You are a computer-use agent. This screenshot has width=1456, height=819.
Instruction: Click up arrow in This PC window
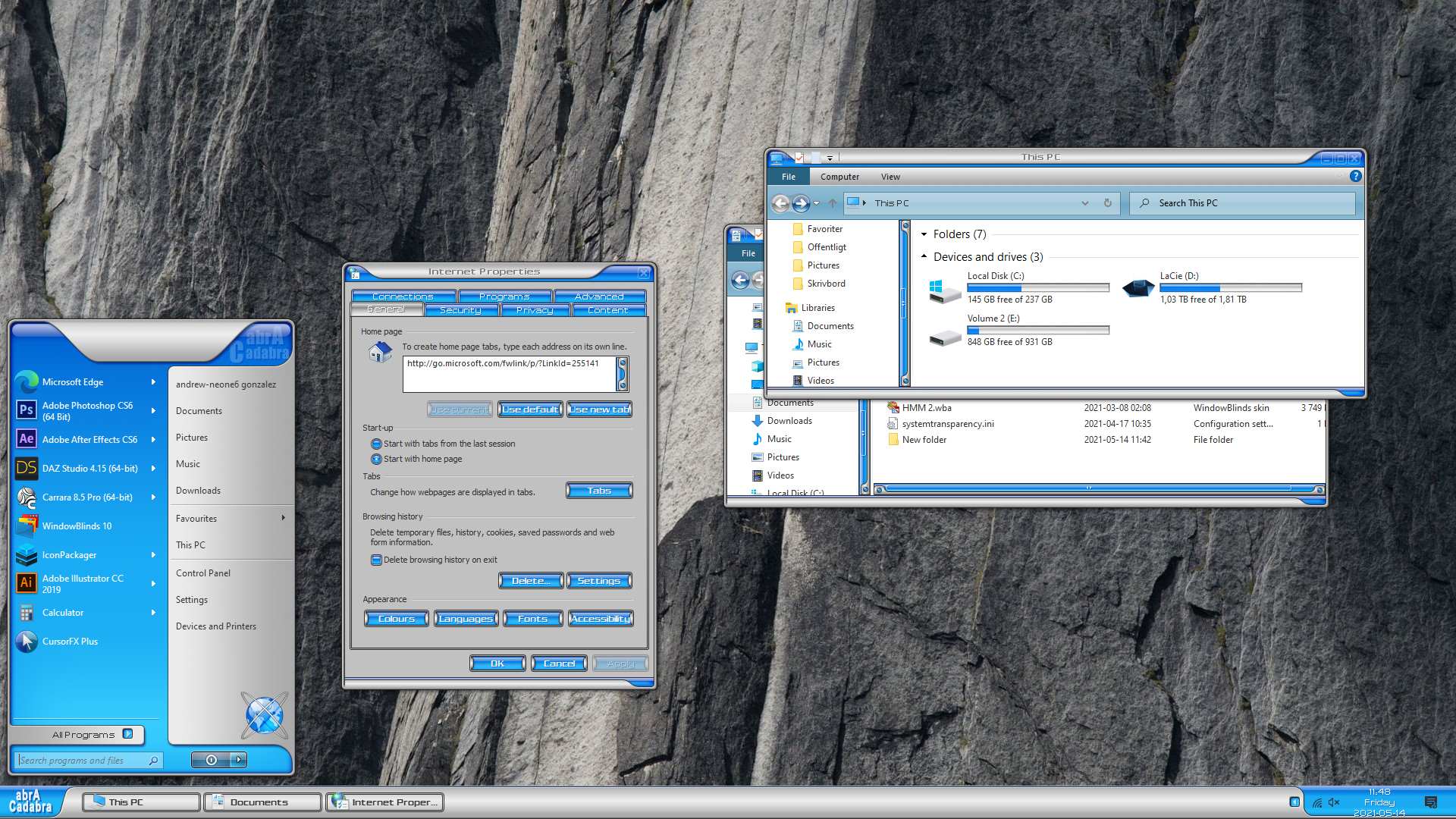(833, 202)
